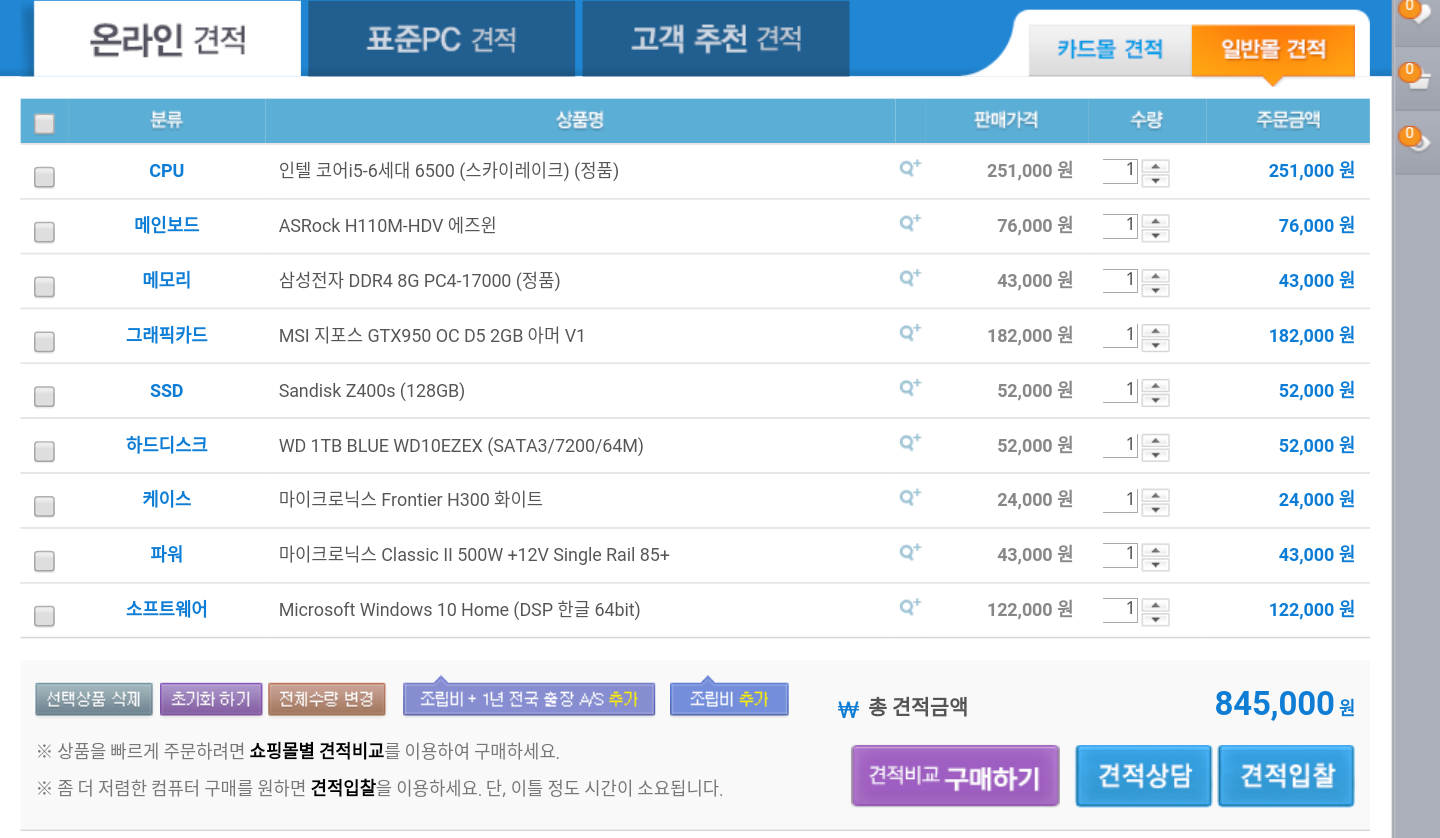Tick the 하드디스크 row checkbox

pos(44,452)
